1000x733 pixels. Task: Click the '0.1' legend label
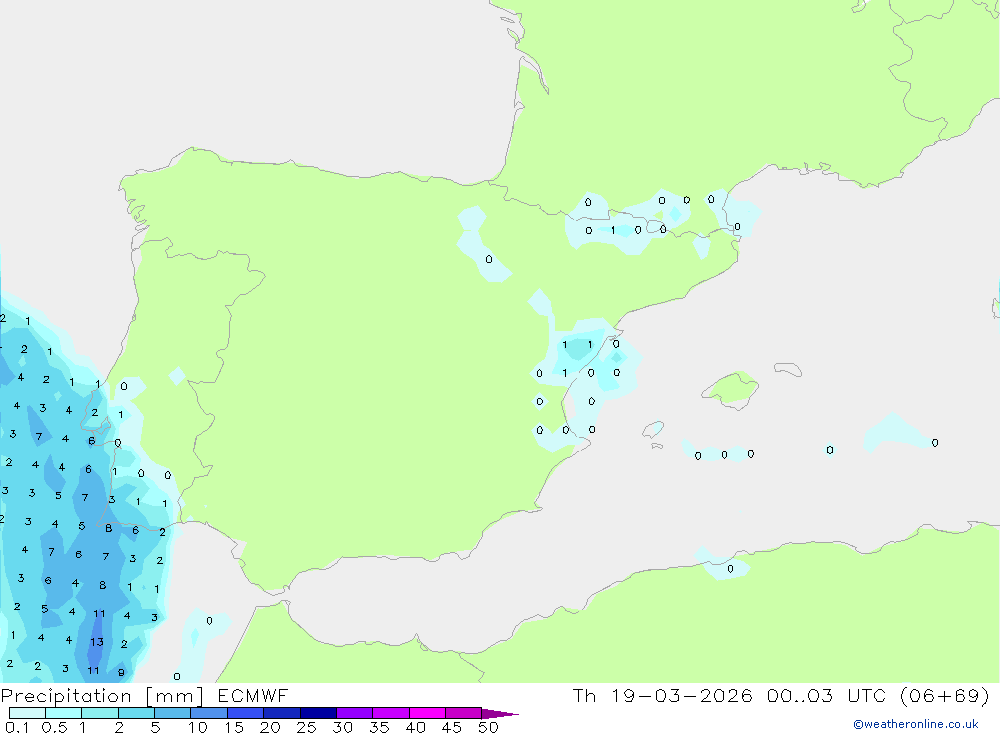pos(17,727)
